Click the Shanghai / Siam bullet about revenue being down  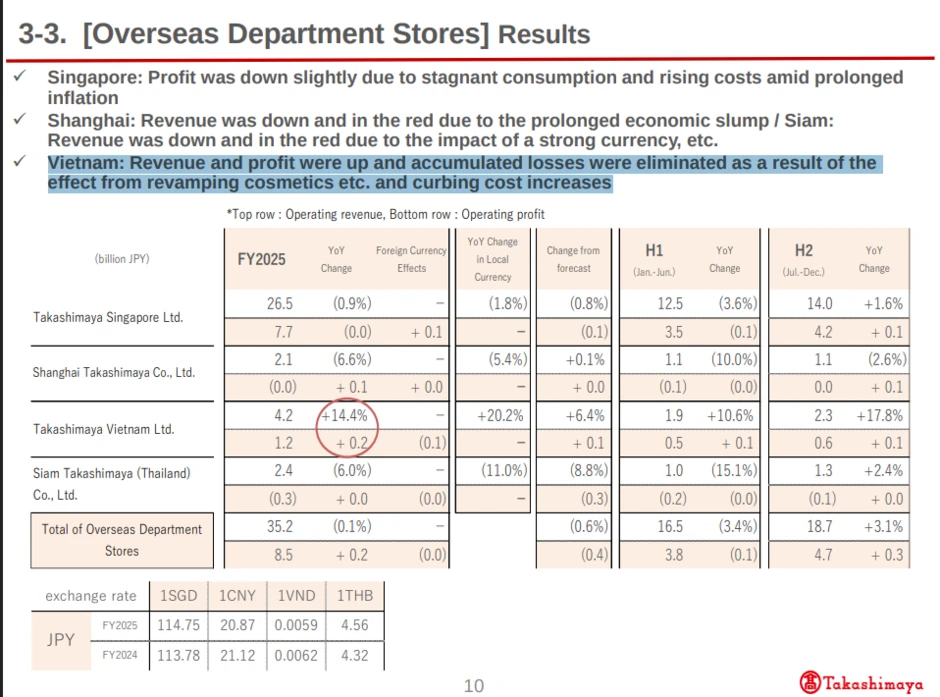tap(441, 130)
